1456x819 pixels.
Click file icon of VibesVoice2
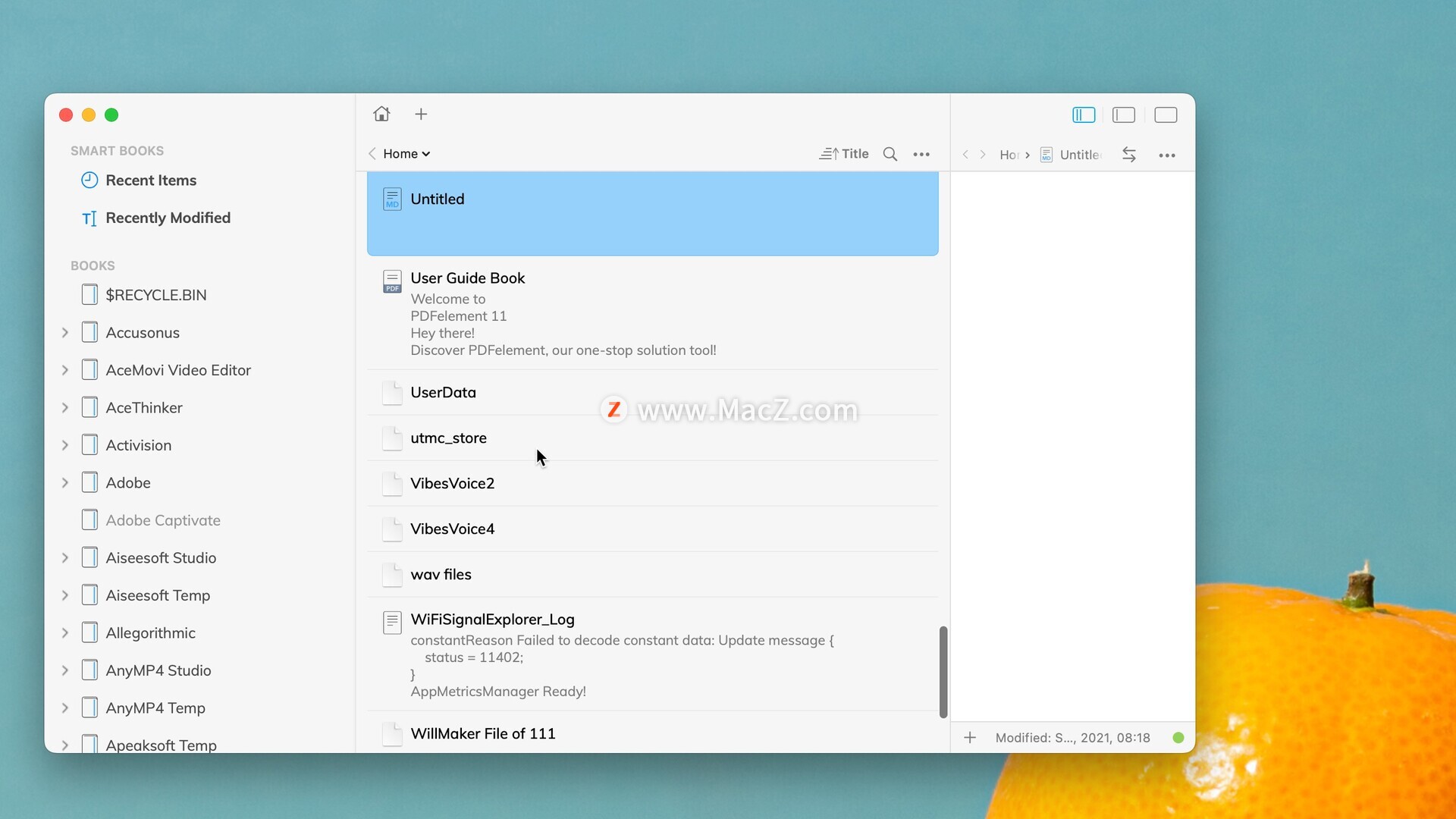click(x=392, y=484)
